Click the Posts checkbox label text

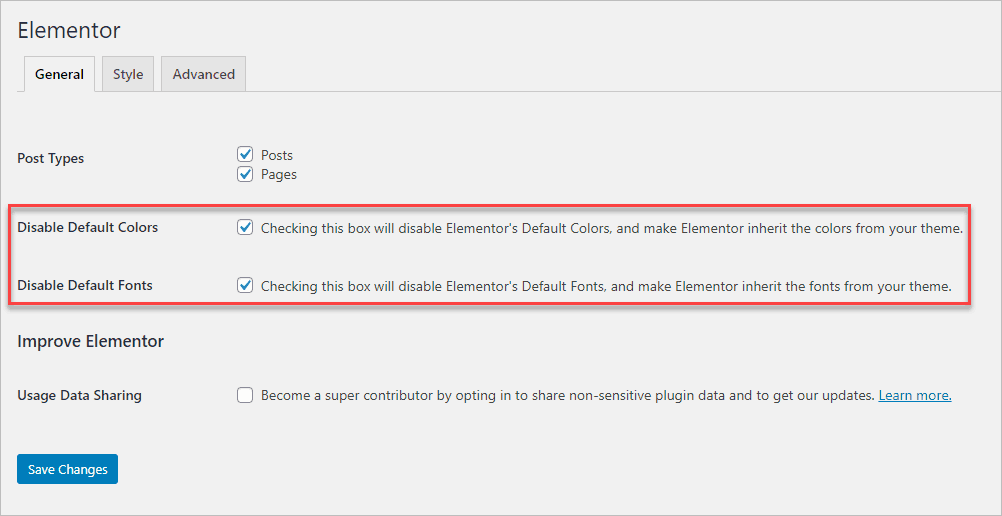click(277, 155)
